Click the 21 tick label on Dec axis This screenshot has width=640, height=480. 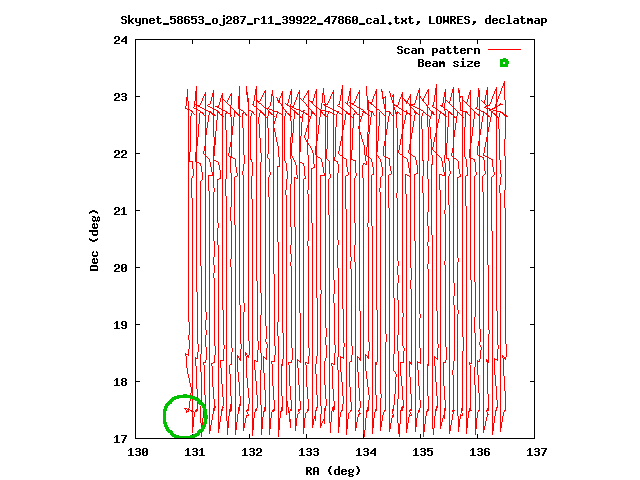coord(121,211)
